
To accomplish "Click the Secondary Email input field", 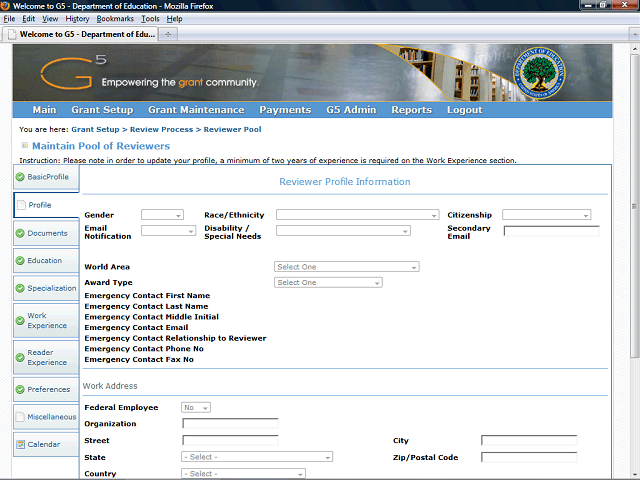I will click(x=551, y=231).
